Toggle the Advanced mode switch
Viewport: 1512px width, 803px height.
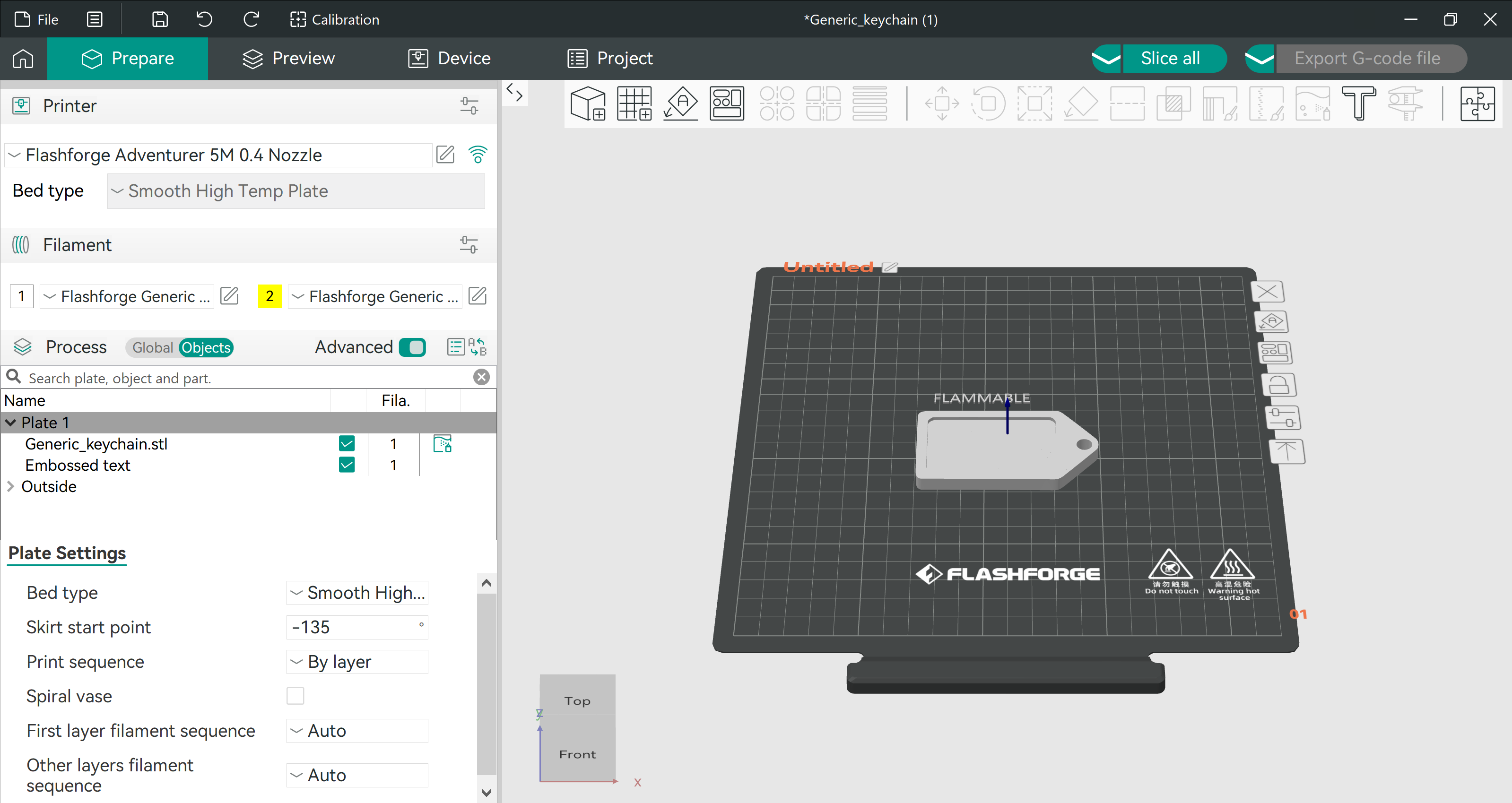pos(412,347)
